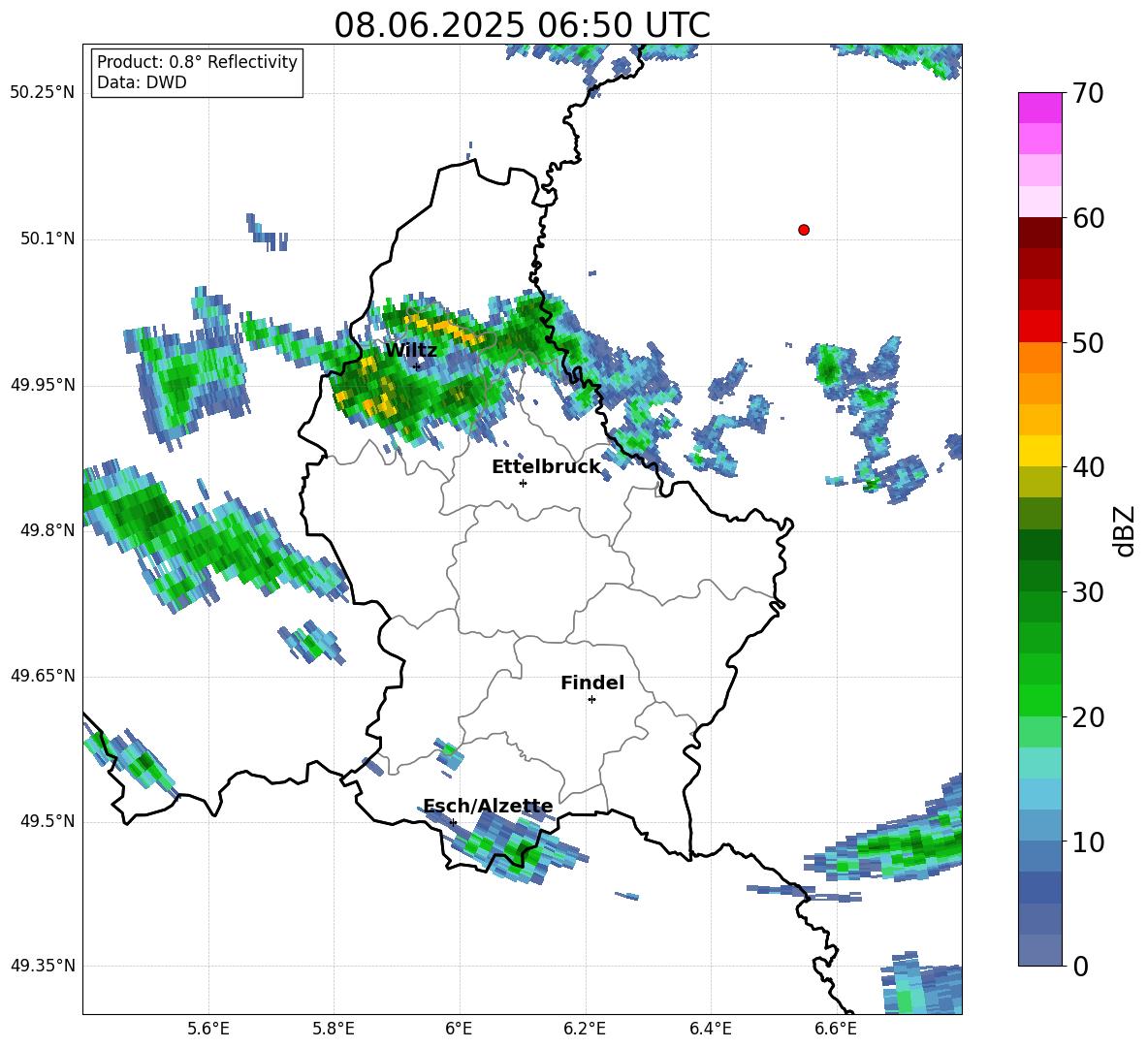Screen dimensions: 1148x1048
Task: Click the Ettelbruck station cross marker
Action: point(523,483)
